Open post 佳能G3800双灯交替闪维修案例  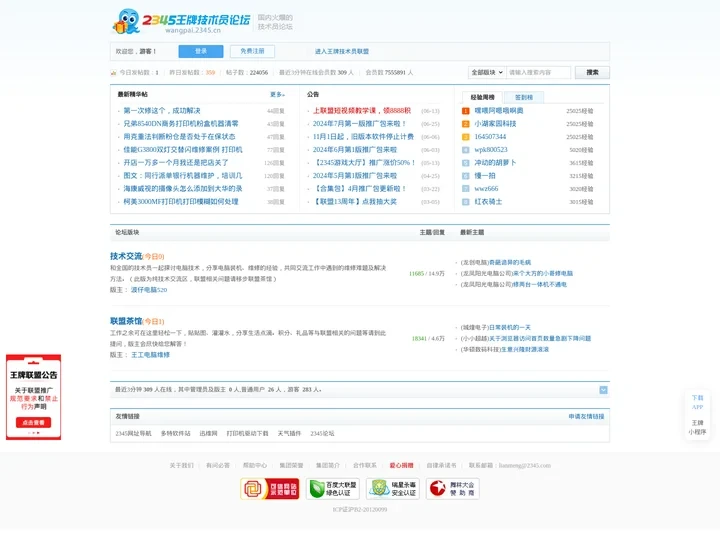point(183,149)
